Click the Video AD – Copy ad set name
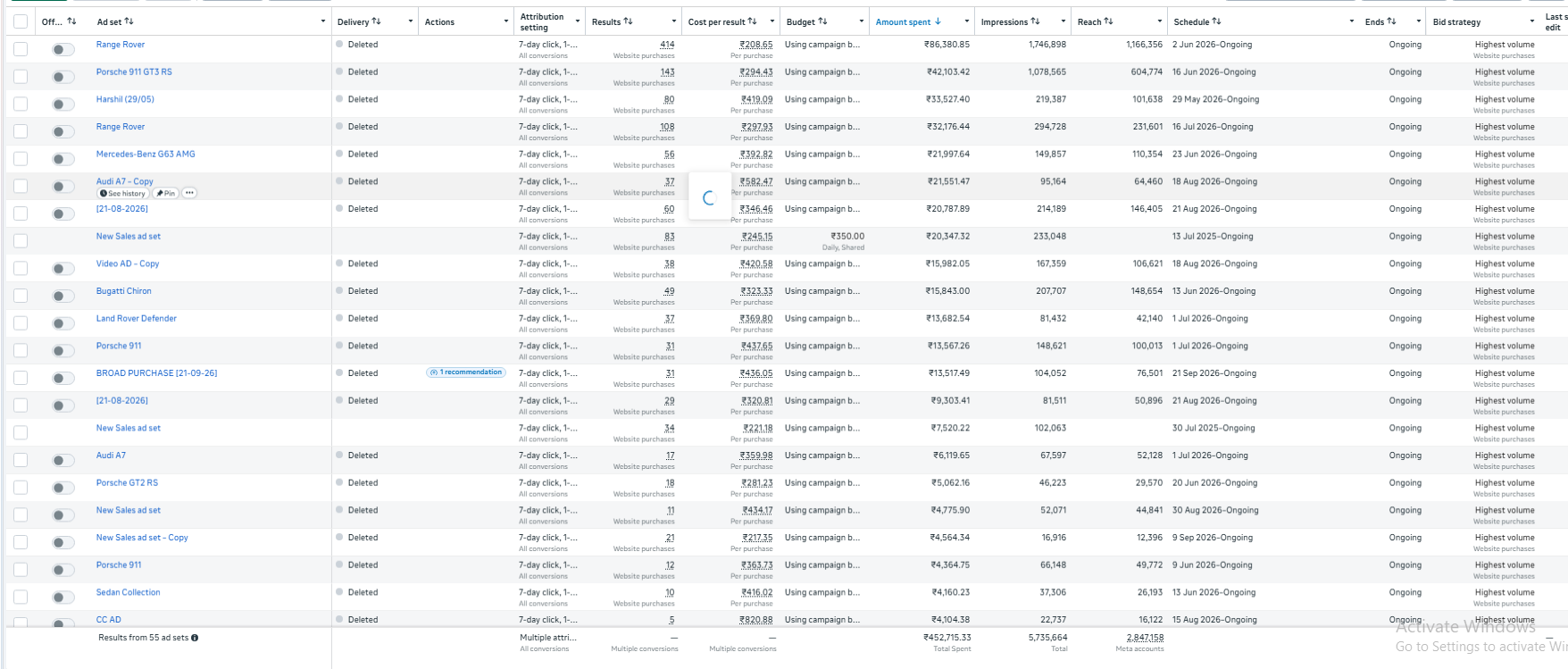The image size is (1568, 669). pyautogui.click(x=128, y=263)
